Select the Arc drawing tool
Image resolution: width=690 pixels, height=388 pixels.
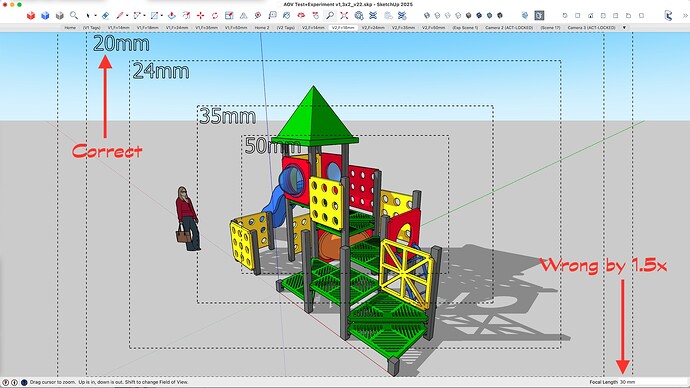137,15
